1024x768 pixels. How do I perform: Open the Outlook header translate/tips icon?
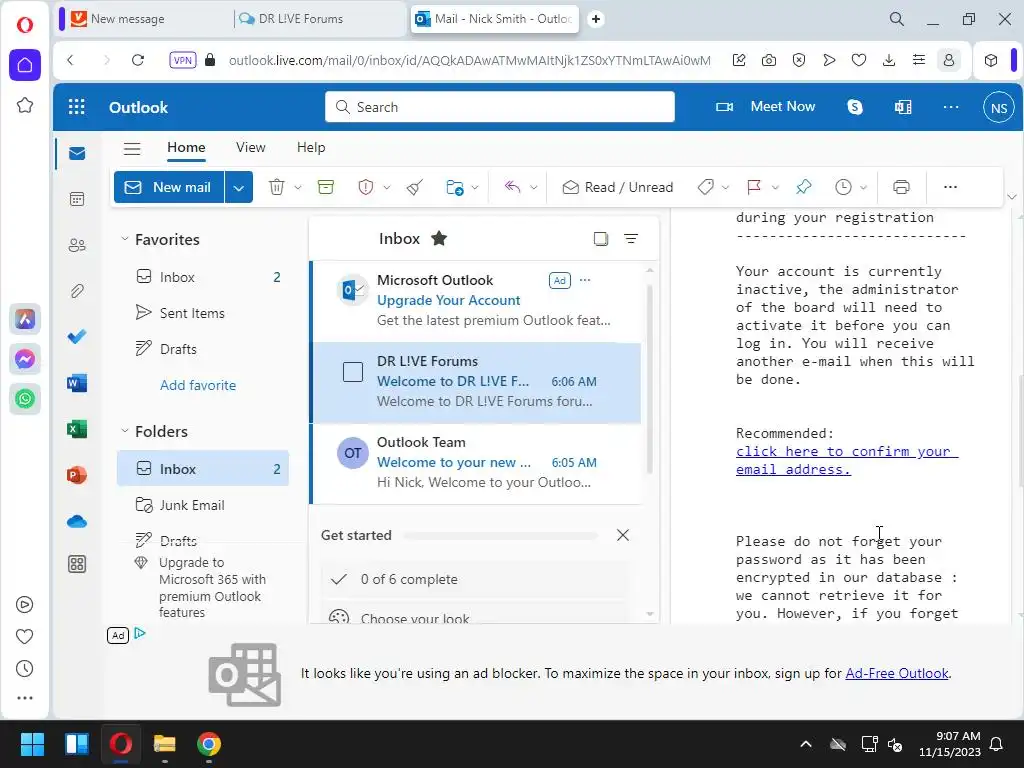903,107
